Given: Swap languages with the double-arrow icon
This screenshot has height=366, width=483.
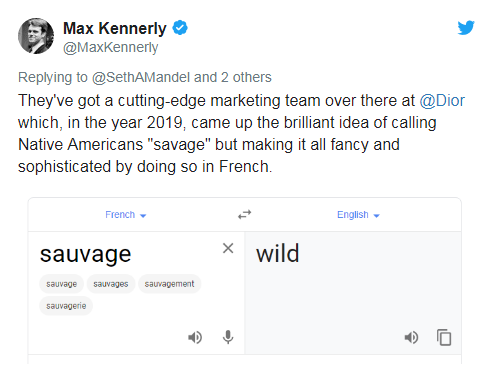Looking at the screenshot, I should [x=244, y=214].
